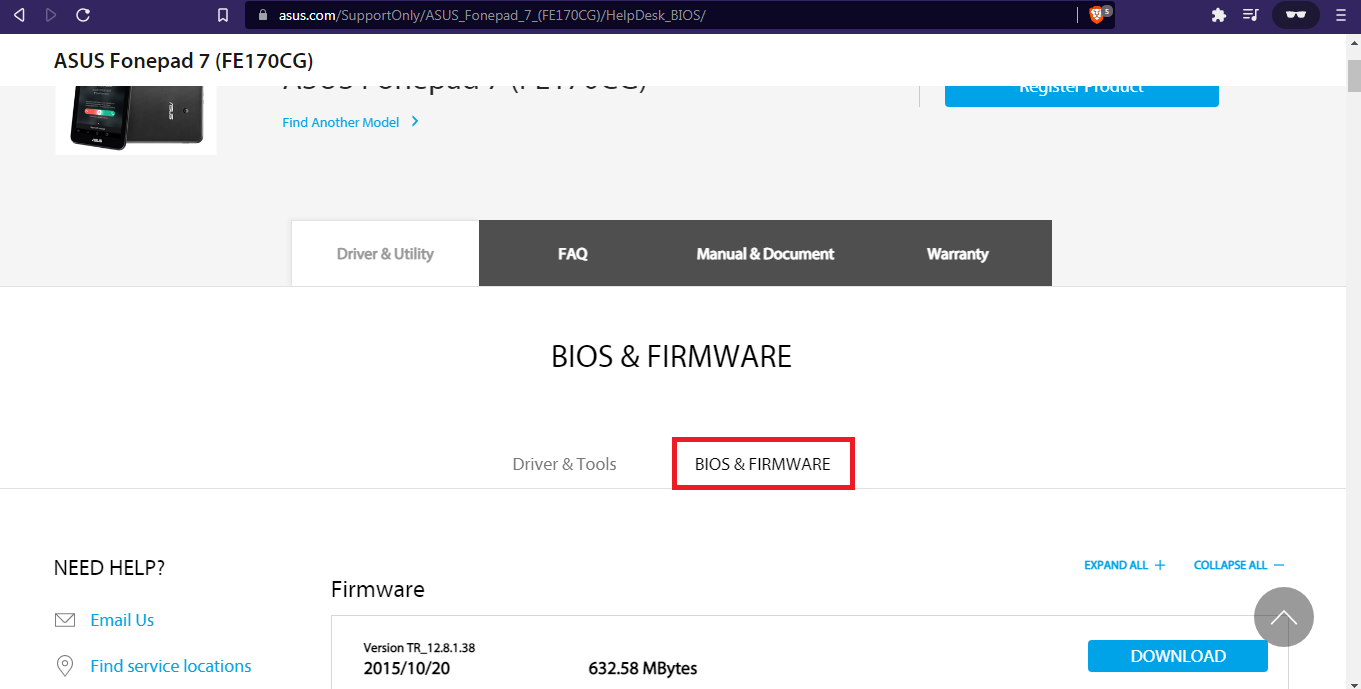Viewport: 1361px width, 689px height.
Task: Reload the page with refresh icon
Action: (x=83, y=15)
